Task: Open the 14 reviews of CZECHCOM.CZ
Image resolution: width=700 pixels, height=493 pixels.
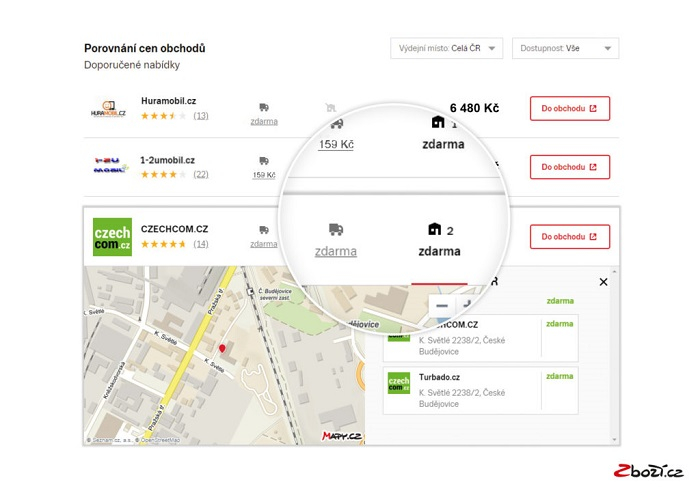Action: (x=201, y=244)
